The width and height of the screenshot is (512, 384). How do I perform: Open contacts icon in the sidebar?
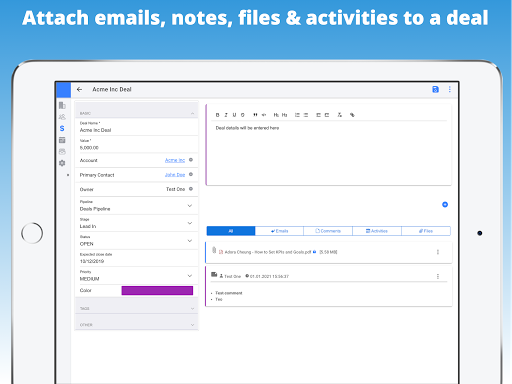pos(62,117)
